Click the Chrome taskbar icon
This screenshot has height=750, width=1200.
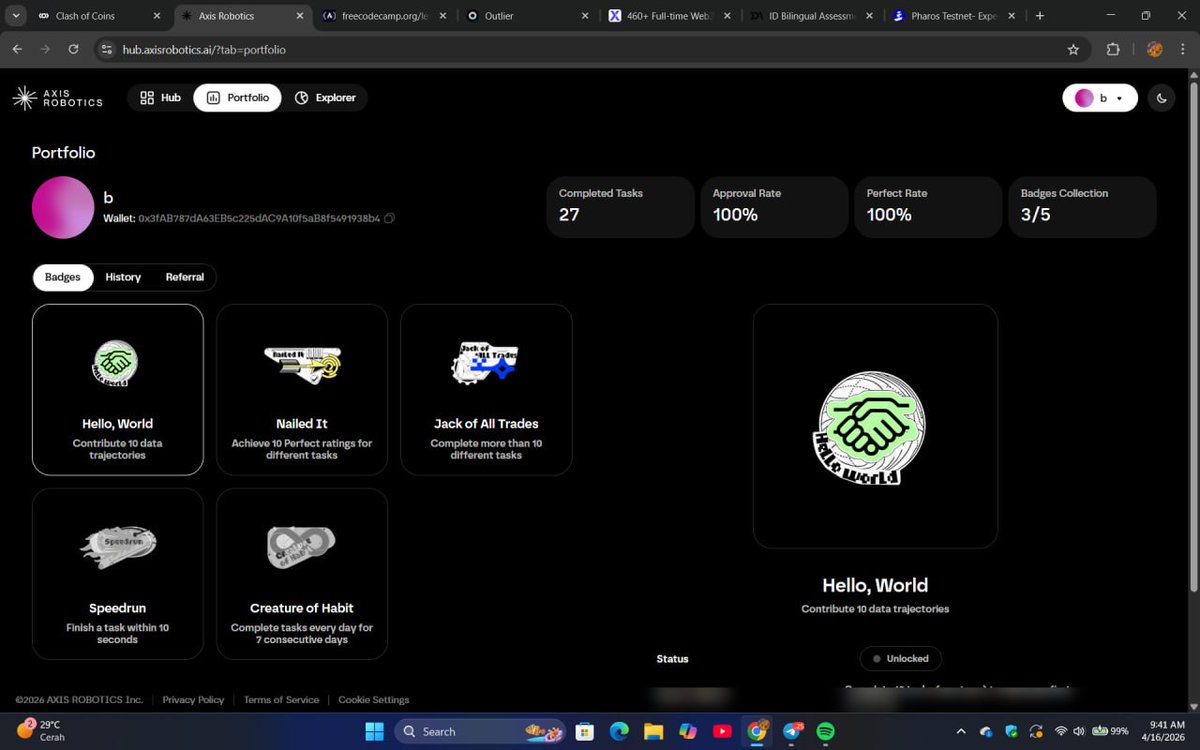tap(757, 731)
